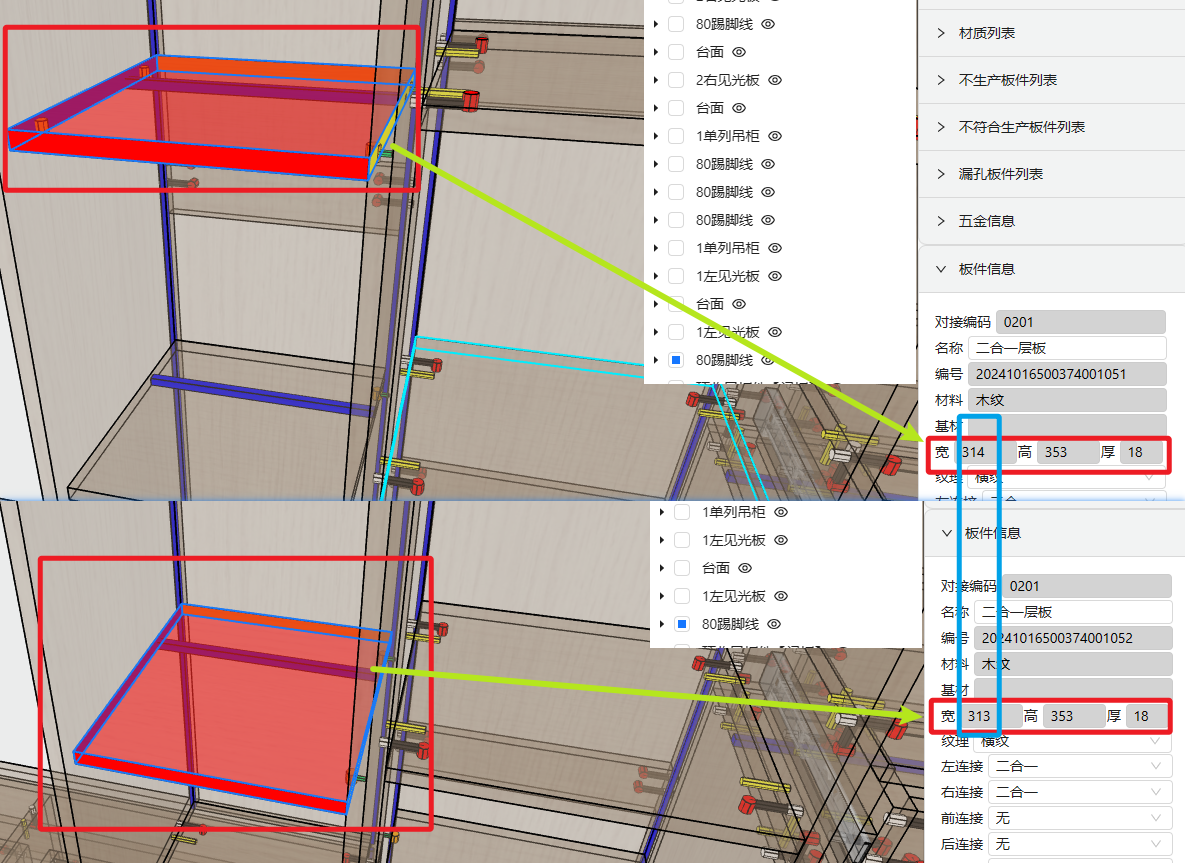Click the 编号 field ending in 1052
The height and width of the screenshot is (863, 1185).
[1072, 638]
